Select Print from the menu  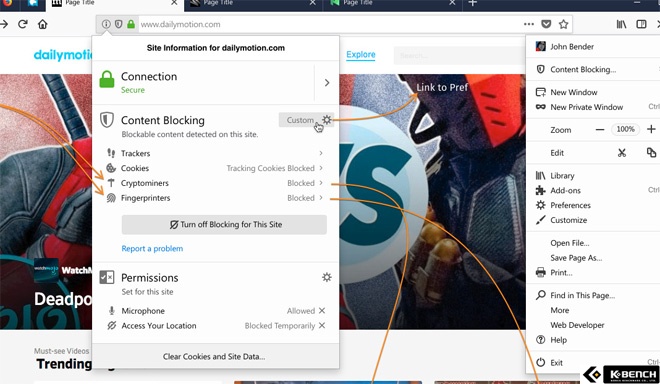click(593, 272)
